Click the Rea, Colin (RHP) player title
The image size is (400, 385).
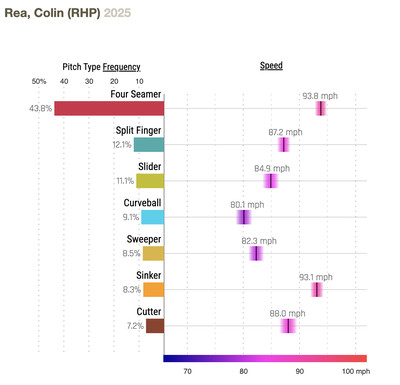[52, 13]
